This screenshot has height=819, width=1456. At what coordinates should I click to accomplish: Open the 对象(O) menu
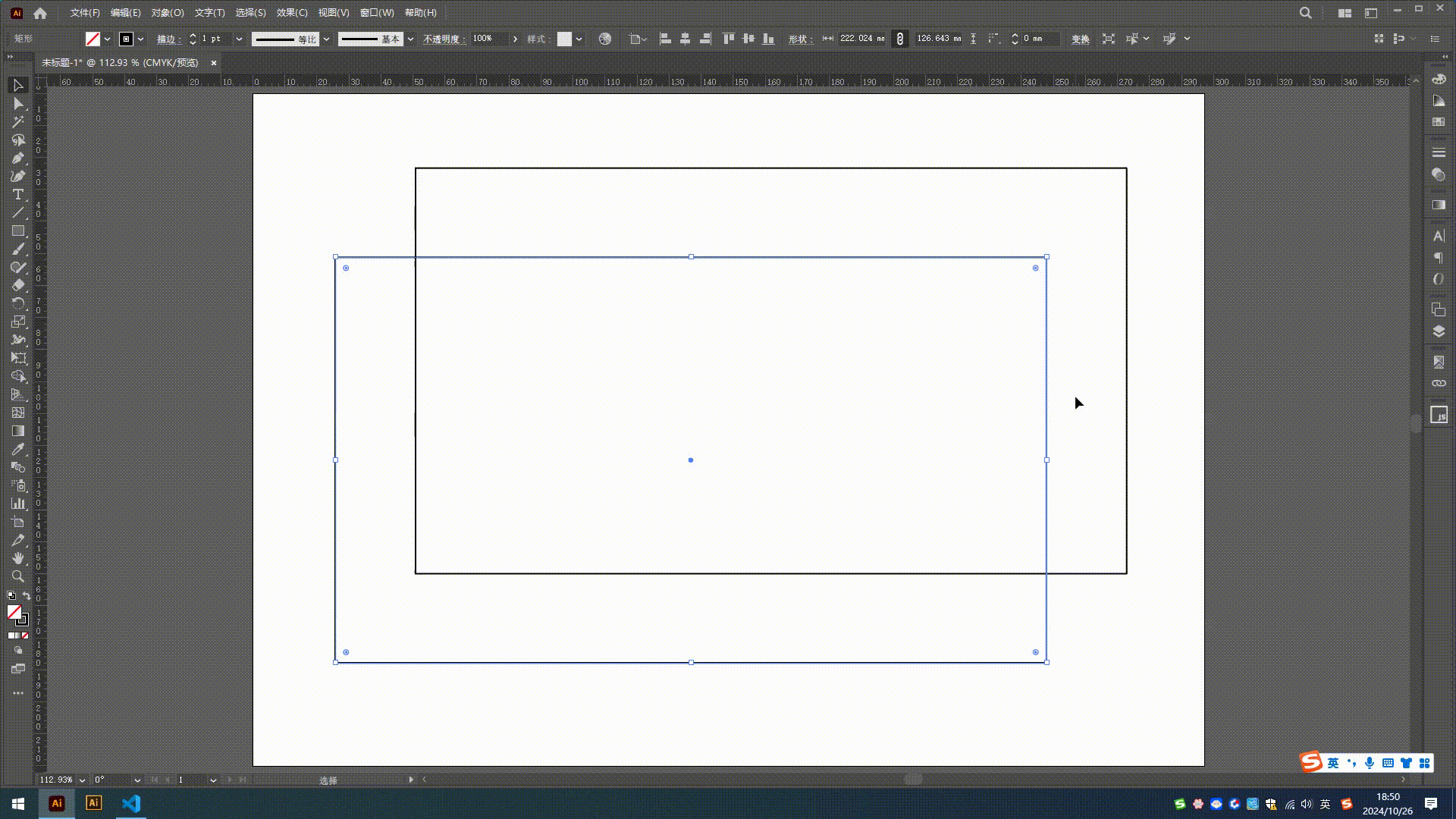pos(167,13)
